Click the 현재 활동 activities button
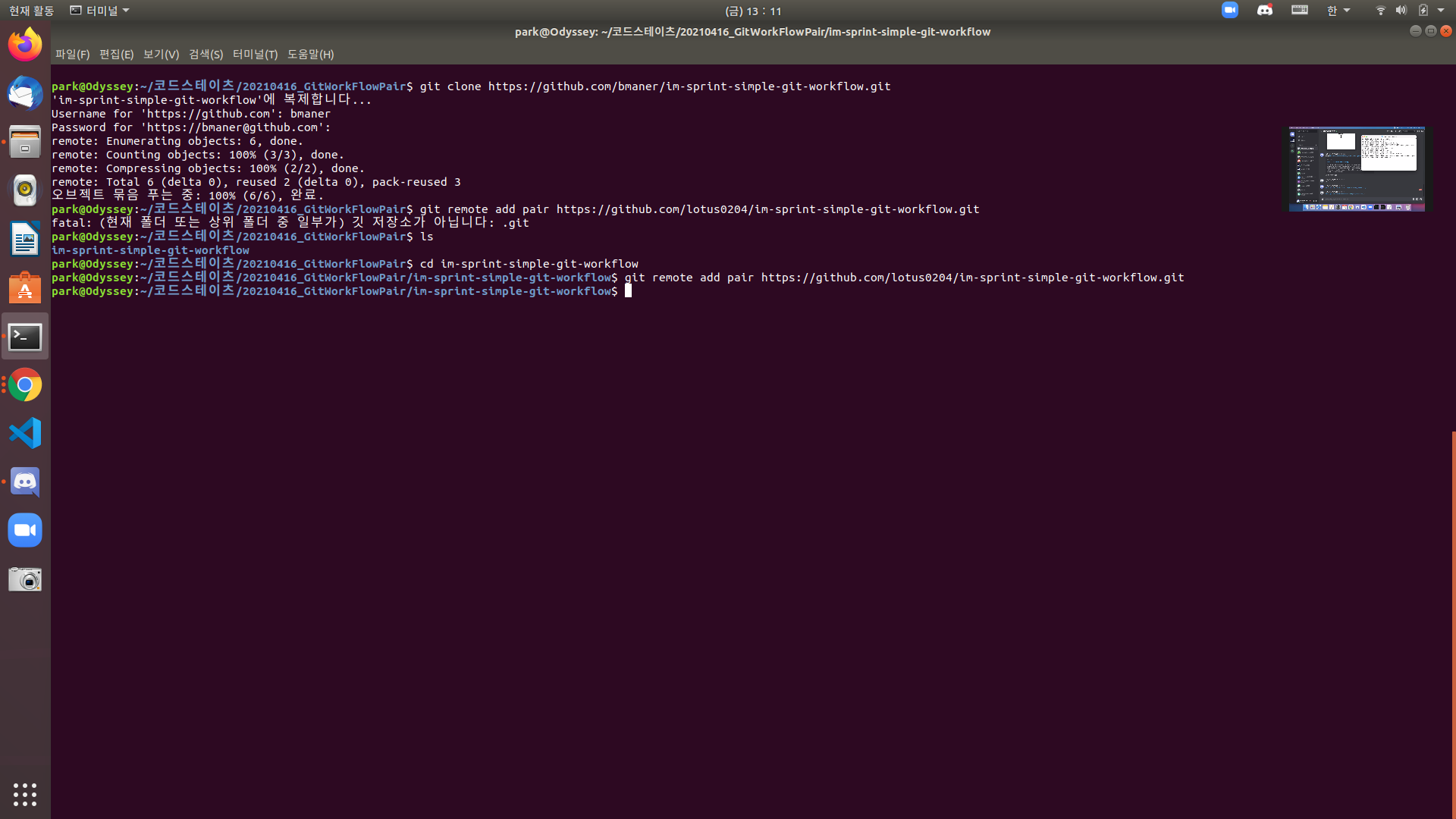Viewport: 1456px width, 819px height. coord(31,11)
